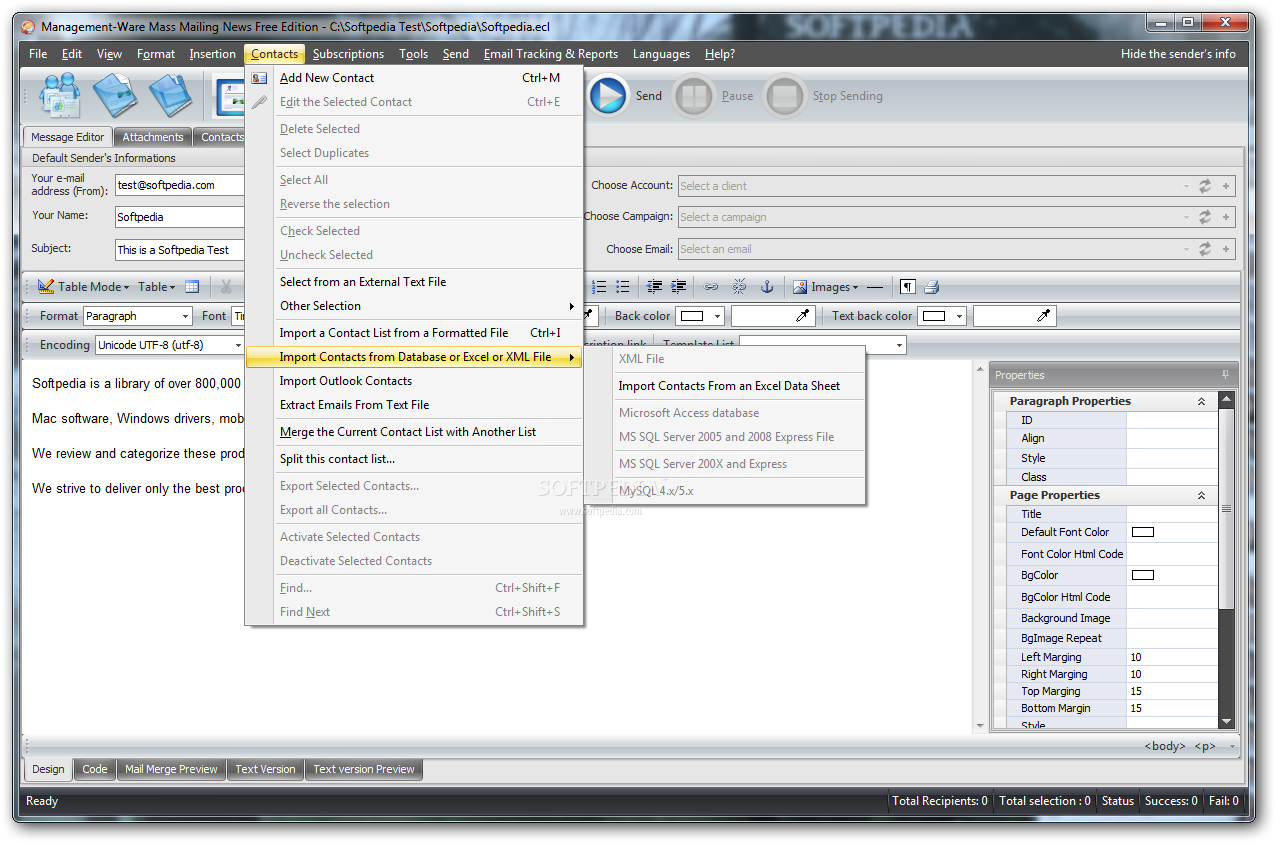Image resolution: width=1276 pixels, height=843 pixels.
Task: Click the Text back color swatch
Action: pos(933,316)
